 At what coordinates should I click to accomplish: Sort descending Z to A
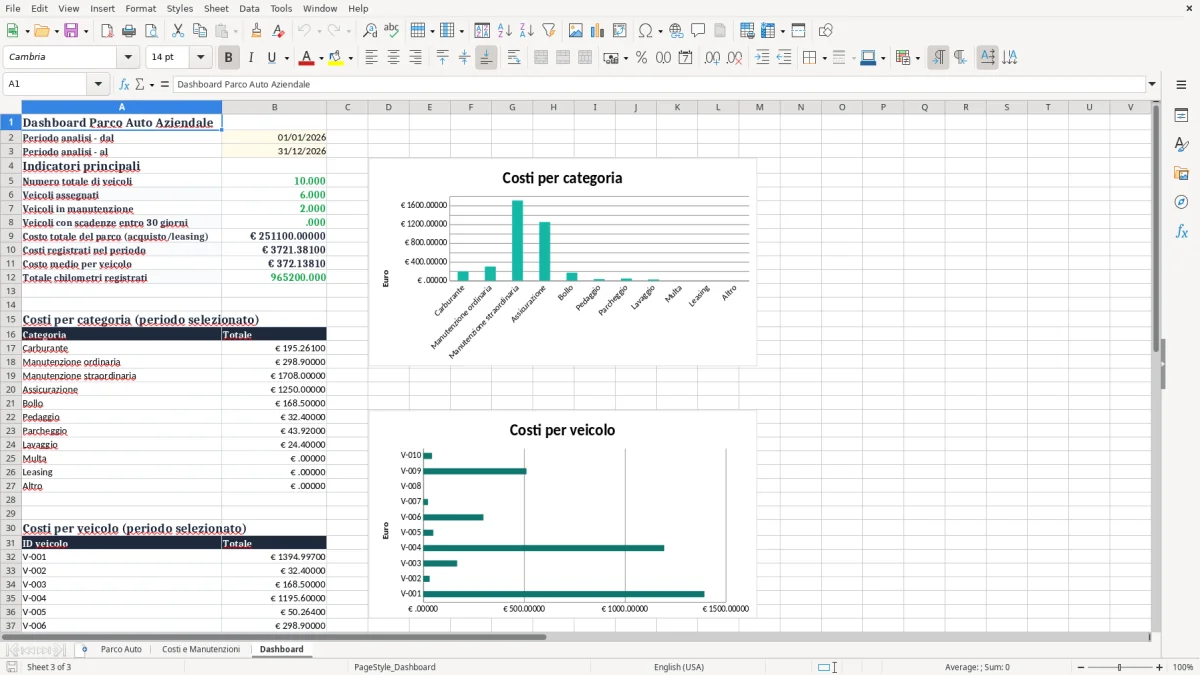coord(526,31)
